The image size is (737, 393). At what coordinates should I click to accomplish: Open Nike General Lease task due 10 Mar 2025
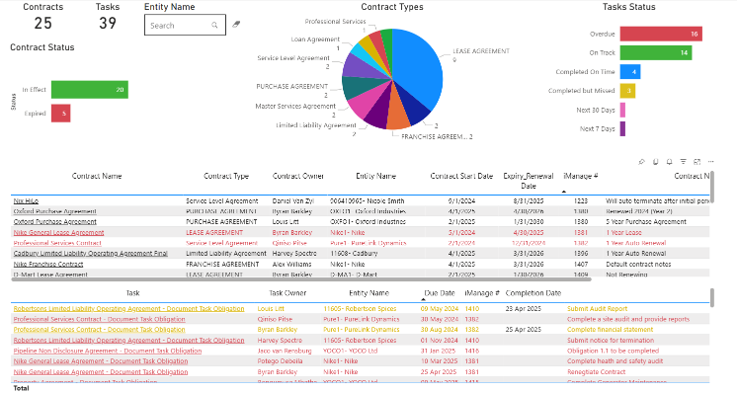[101, 361]
